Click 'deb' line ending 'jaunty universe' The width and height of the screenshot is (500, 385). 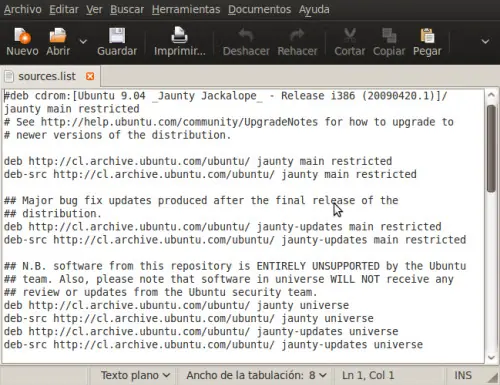coord(176,305)
